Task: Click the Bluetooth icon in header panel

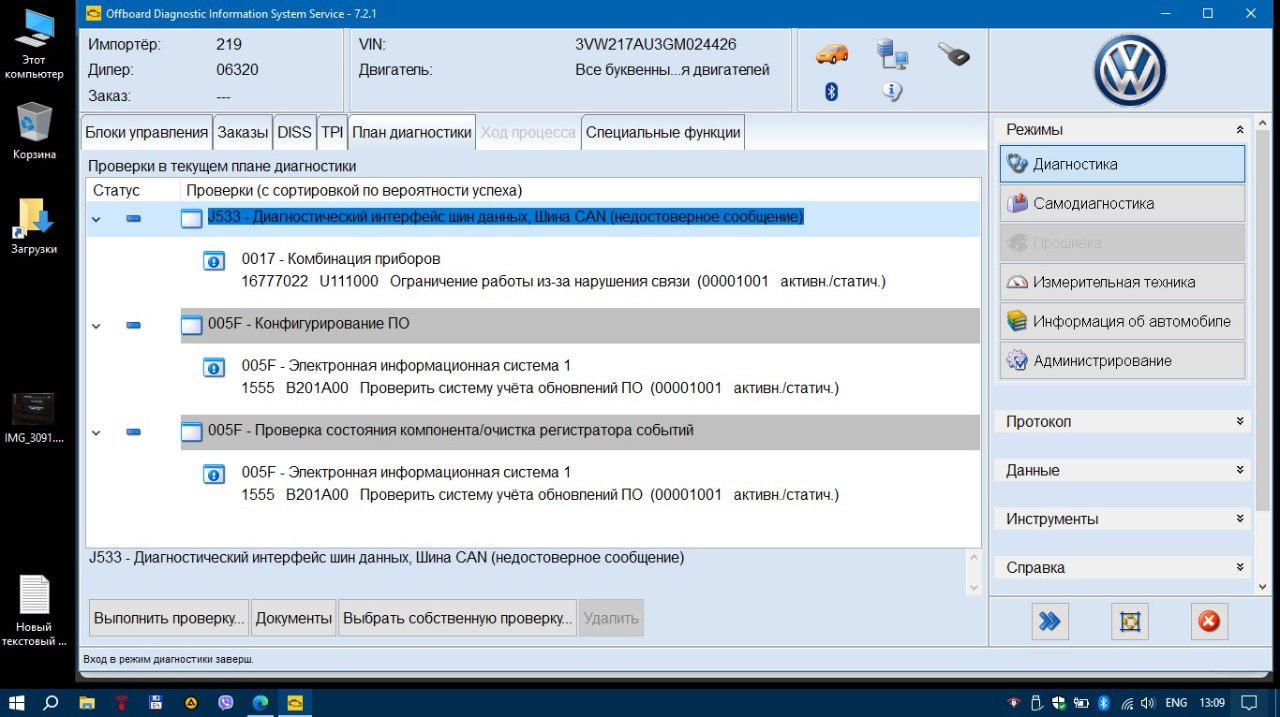Action: click(x=831, y=92)
